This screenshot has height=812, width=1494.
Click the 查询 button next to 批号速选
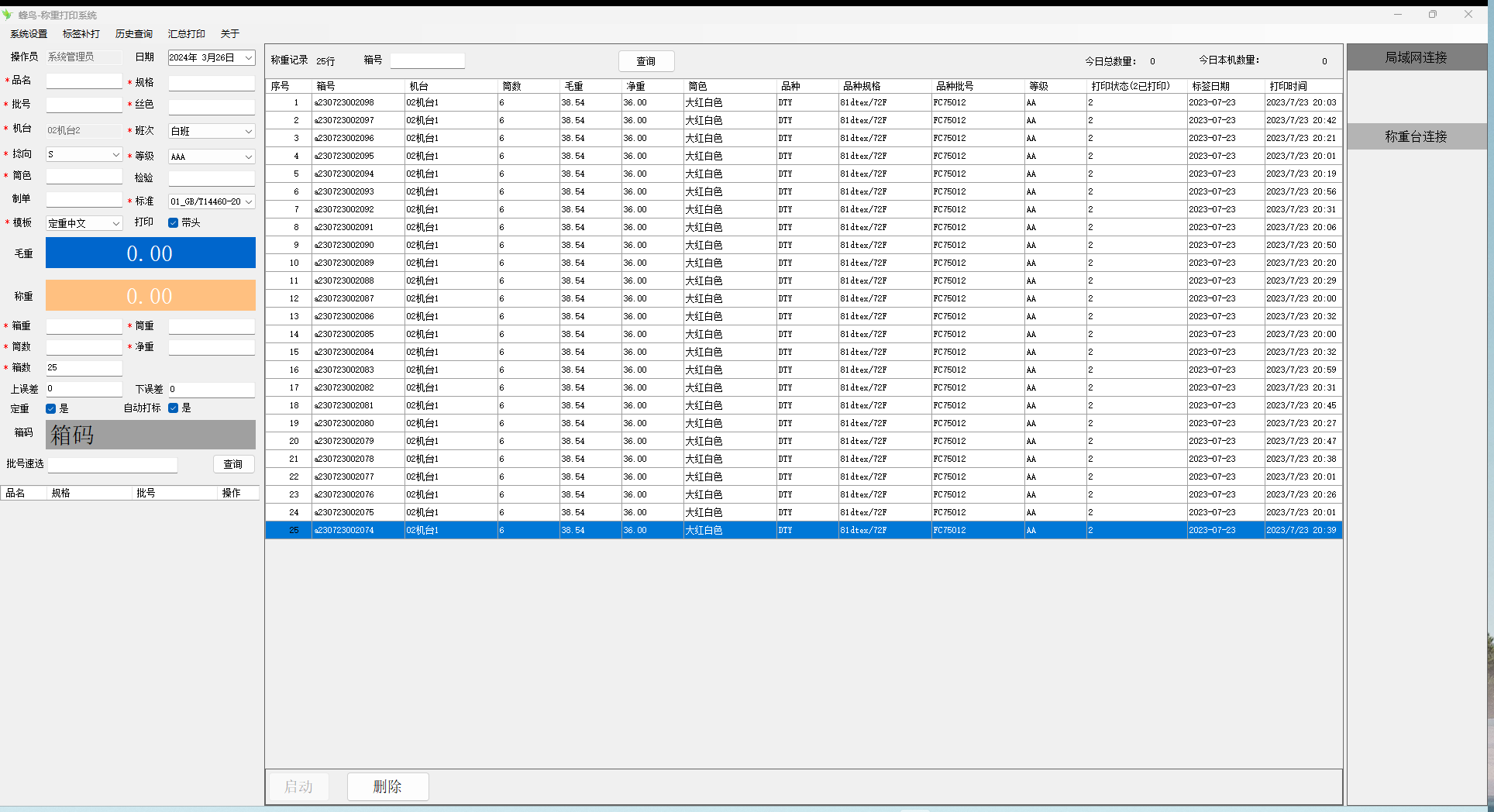pyautogui.click(x=233, y=464)
